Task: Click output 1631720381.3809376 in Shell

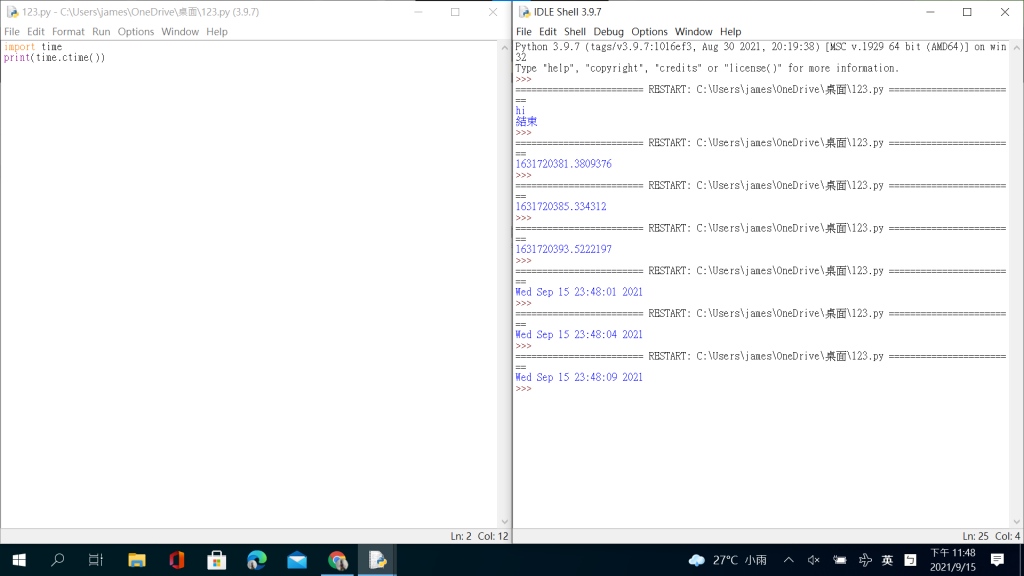Action: tap(564, 164)
